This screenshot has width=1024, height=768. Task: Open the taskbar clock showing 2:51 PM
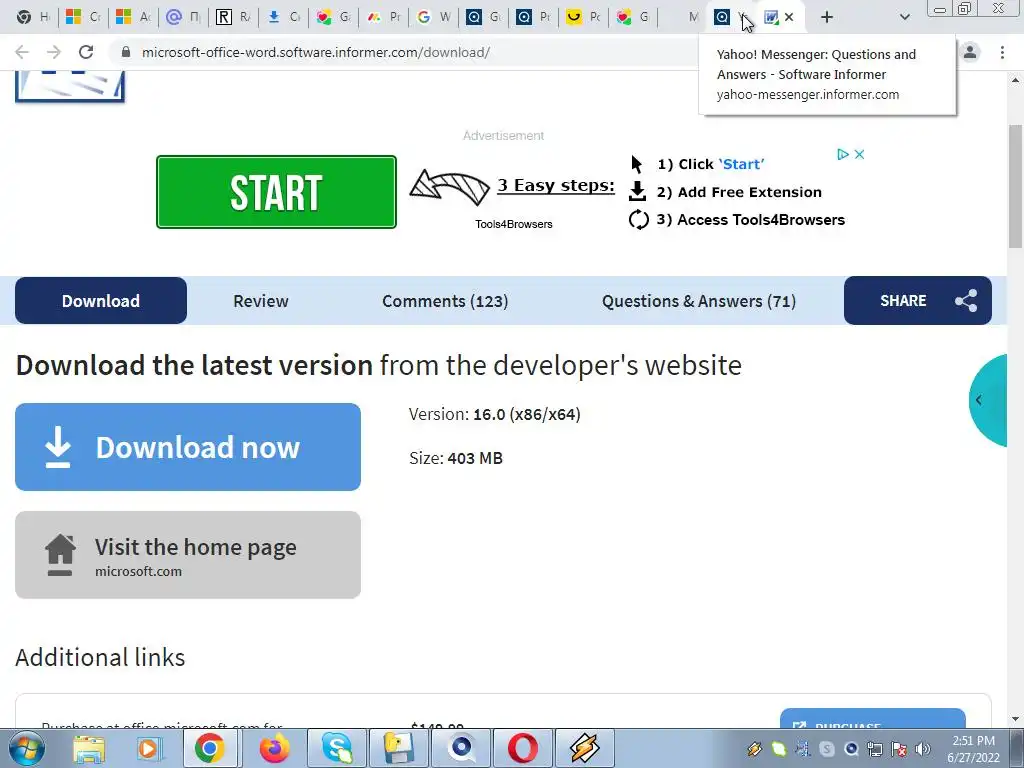pyautogui.click(x=973, y=749)
